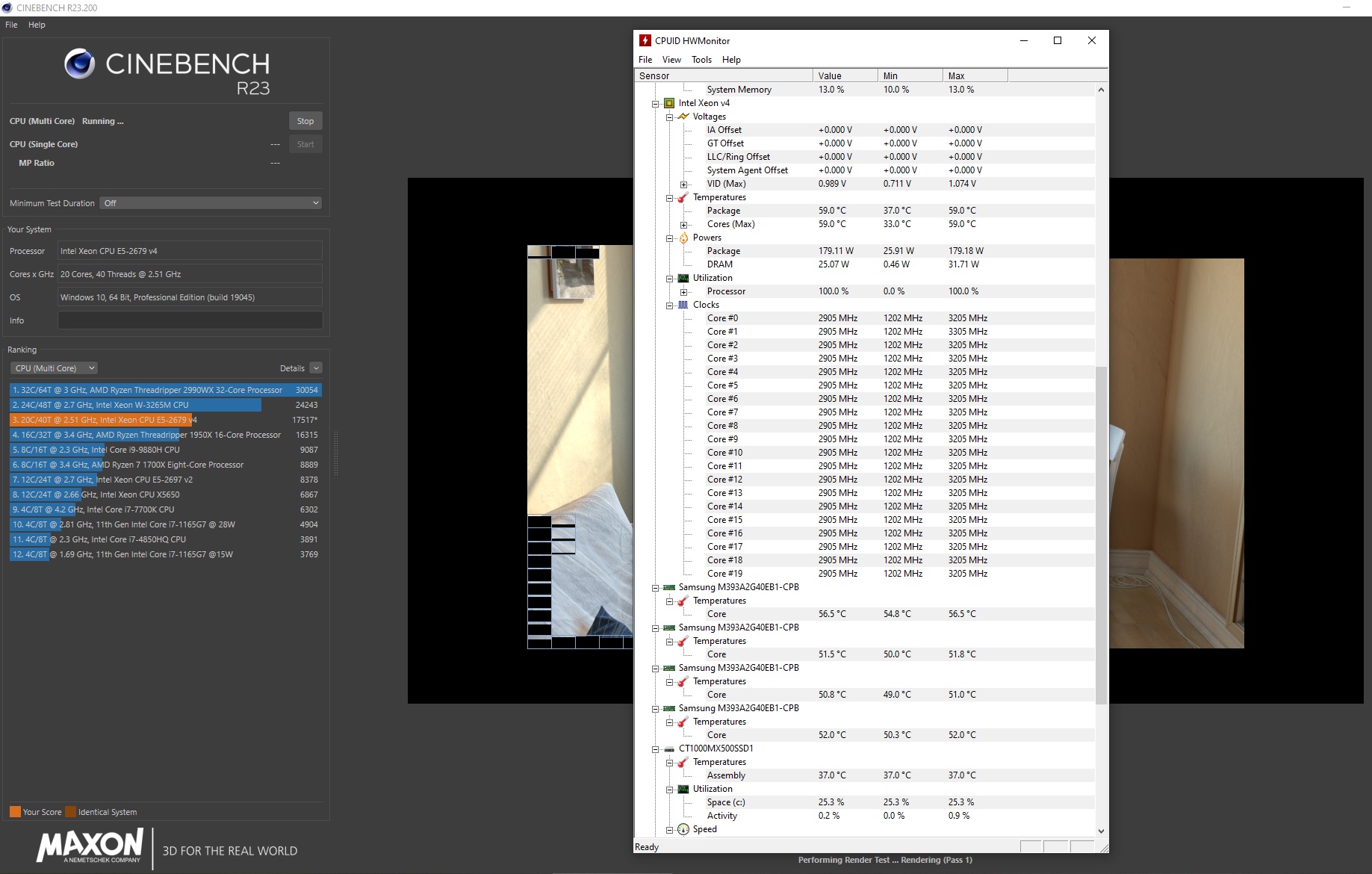The image size is (1372, 874).
Task: Click Start for CPU Single Core
Action: pyautogui.click(x=305, y=144)
